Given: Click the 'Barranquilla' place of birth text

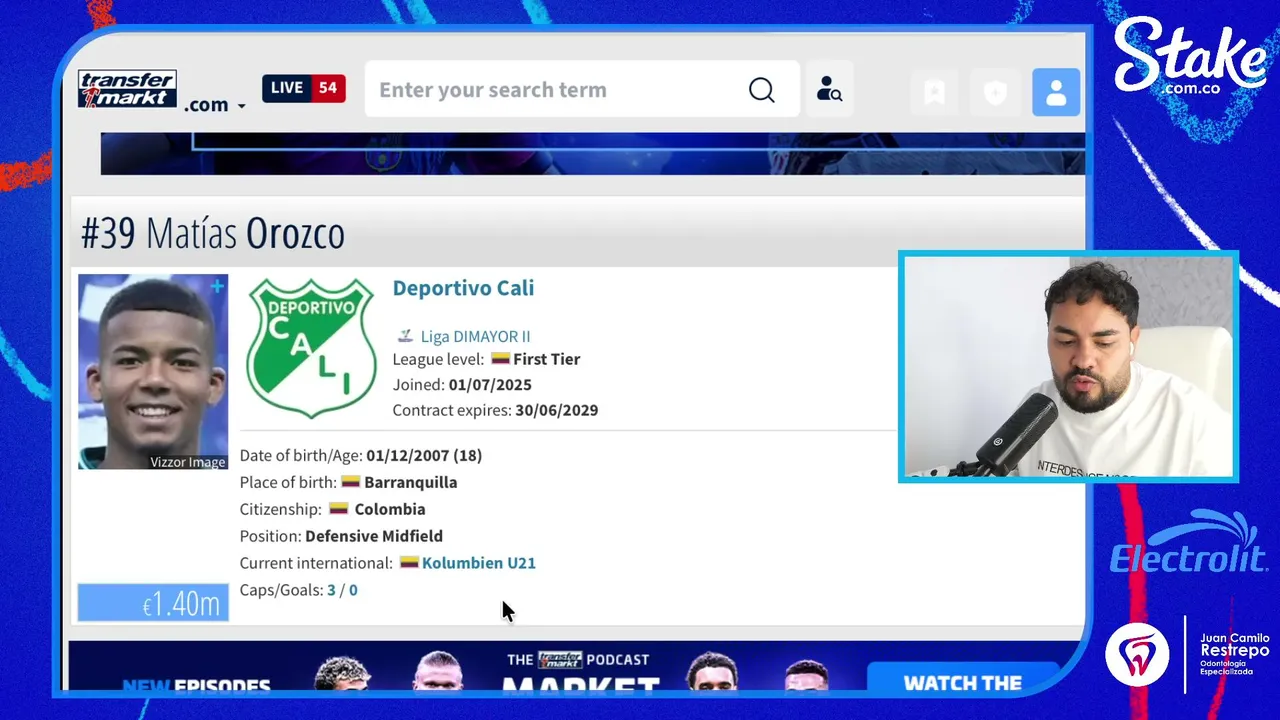Looking at the screenshot, I should (411, 482).
